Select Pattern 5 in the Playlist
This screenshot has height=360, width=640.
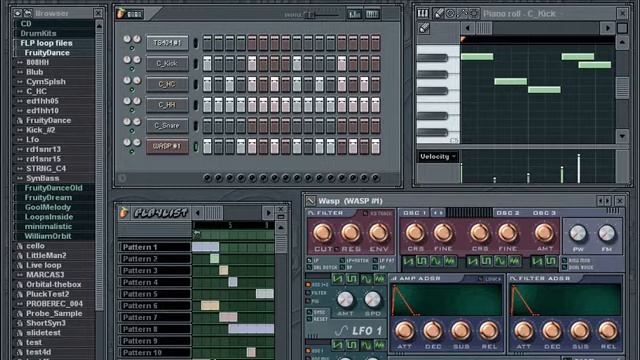(155, 294)
